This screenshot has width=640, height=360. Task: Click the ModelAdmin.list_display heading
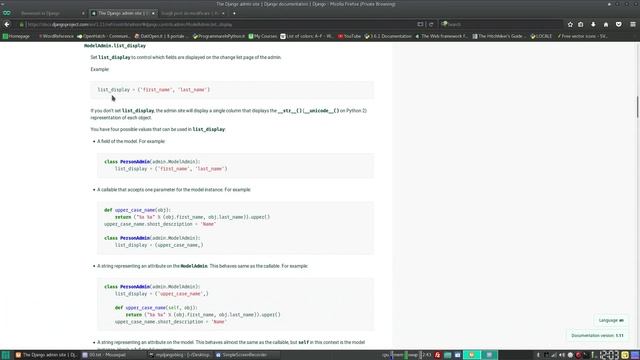tap(115, 46)
